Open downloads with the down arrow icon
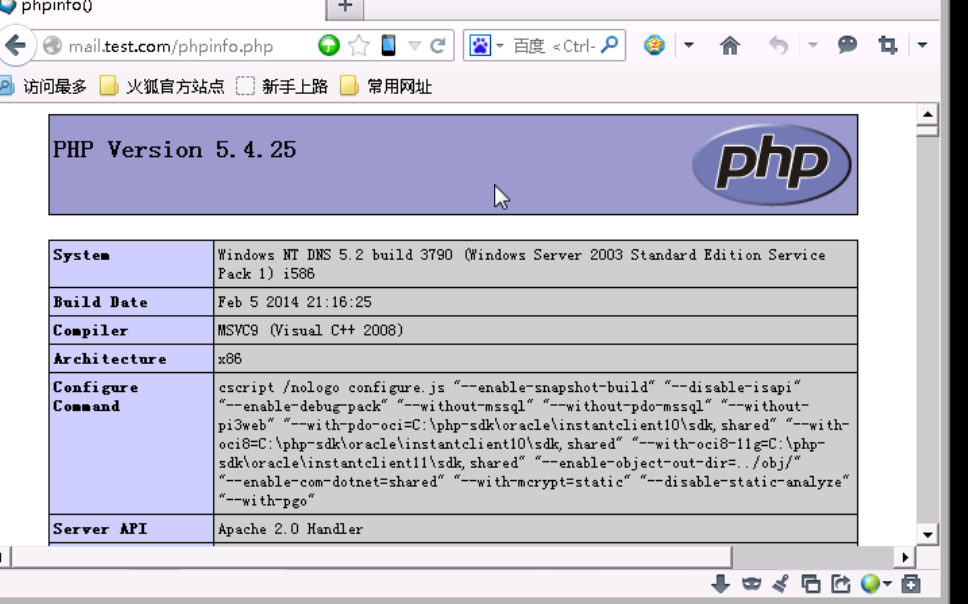Viewport: 968px width, 604px height. (x=720, y=584)
